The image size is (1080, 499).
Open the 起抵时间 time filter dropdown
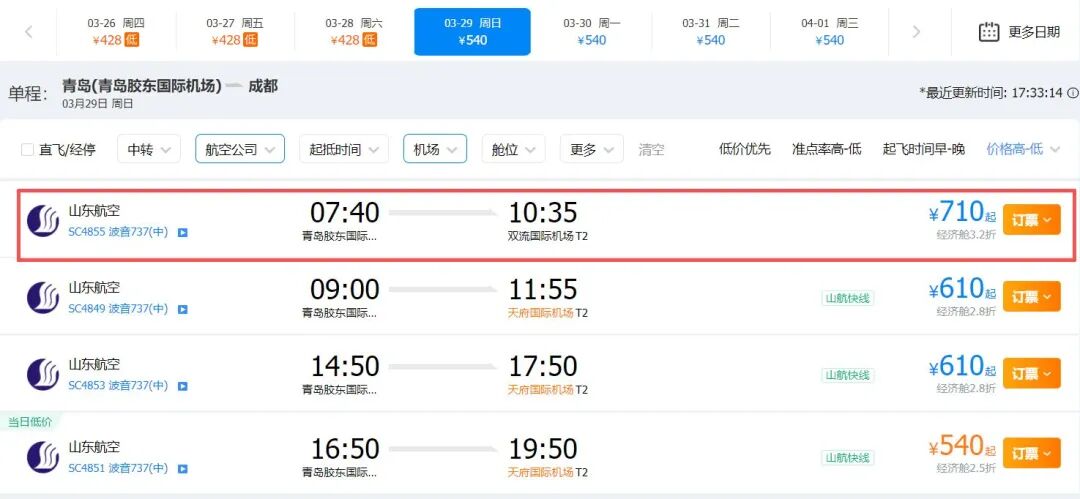point(343,149)
